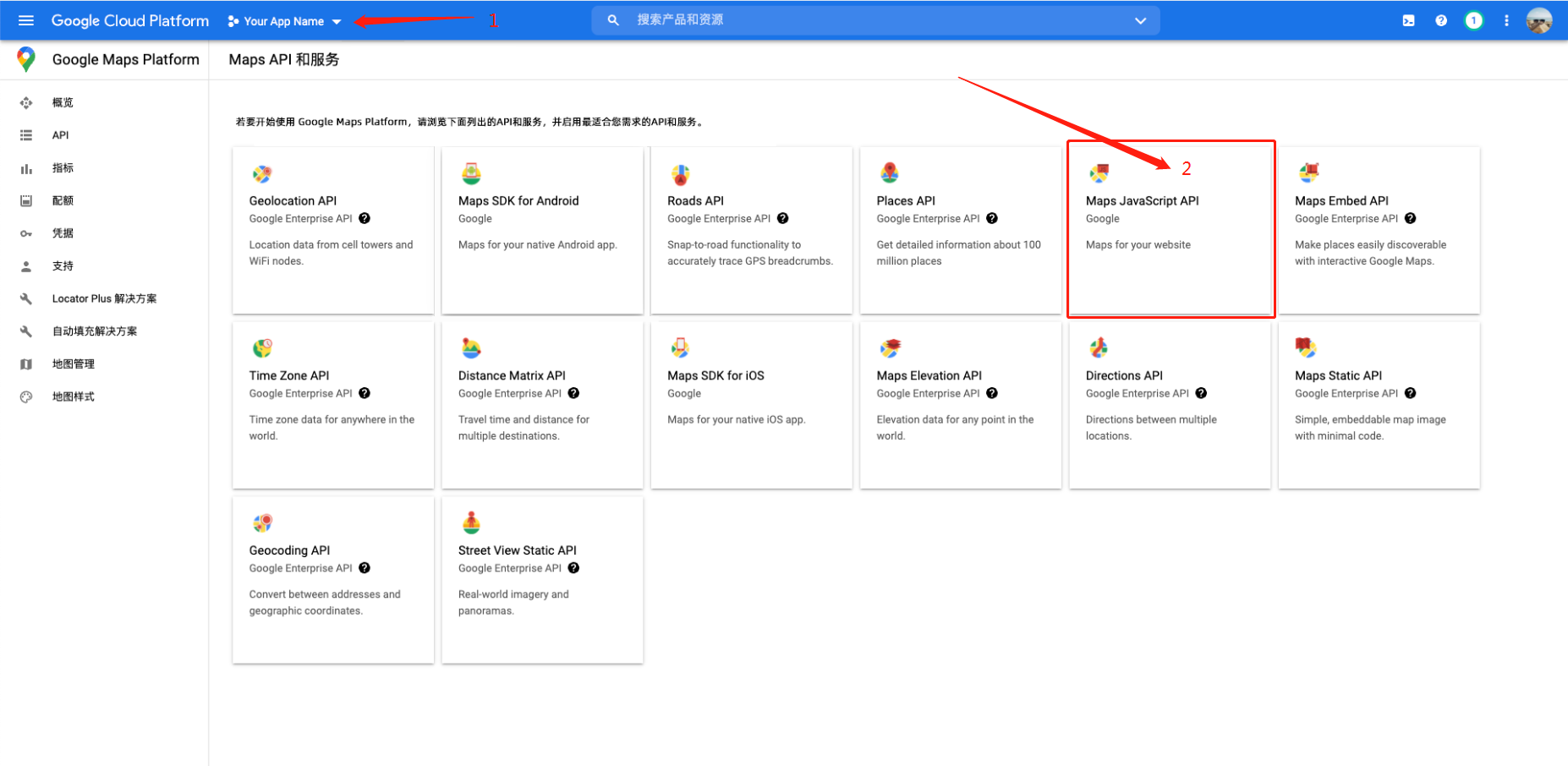Viewport: 1568px width, 766px height.
Task: Click the 地图样式 palette icon
Action: pos(26,397)
